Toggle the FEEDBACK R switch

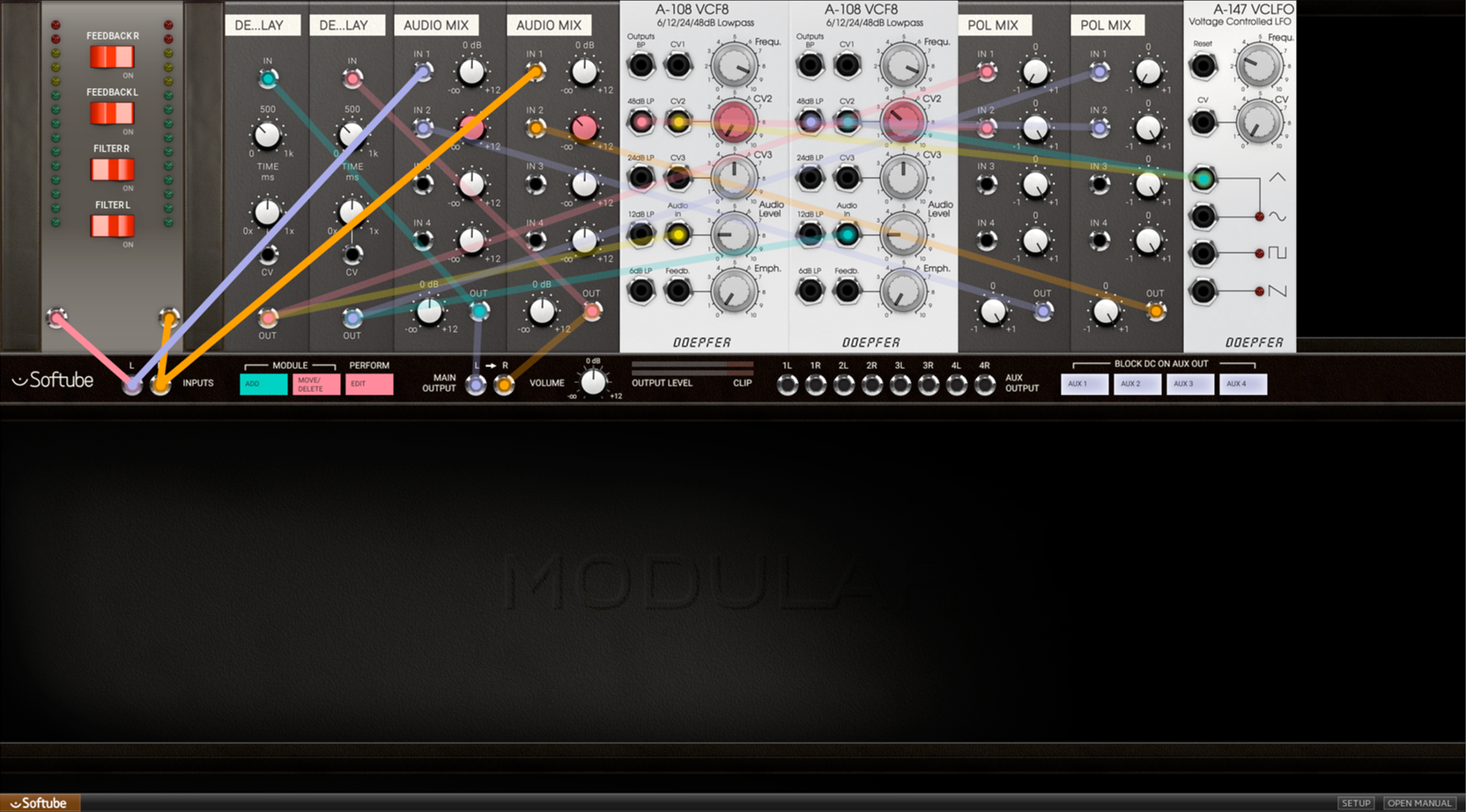pyautogui.click(x=112, y=56)
